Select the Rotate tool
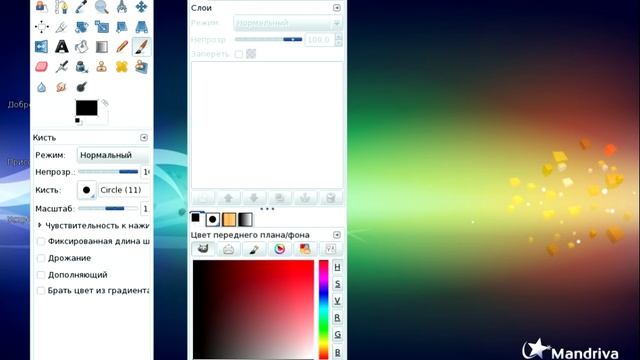Screen dimensions: 640x360 coord(81,27)
